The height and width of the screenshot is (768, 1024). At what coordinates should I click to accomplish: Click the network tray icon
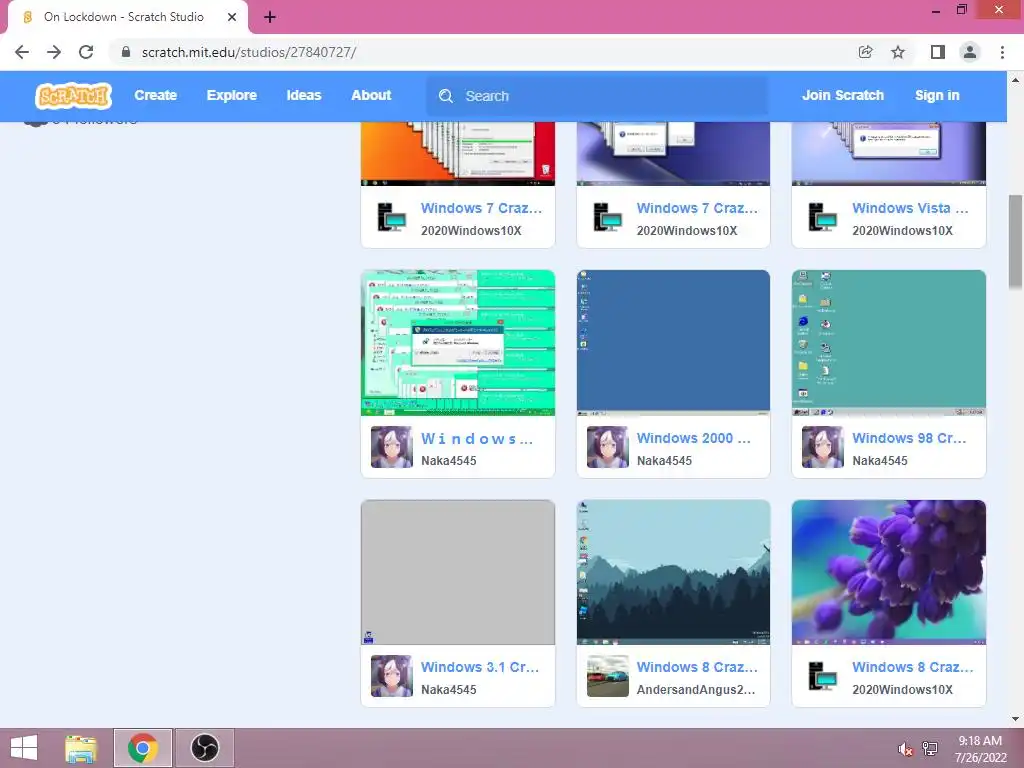click(930, 749)
